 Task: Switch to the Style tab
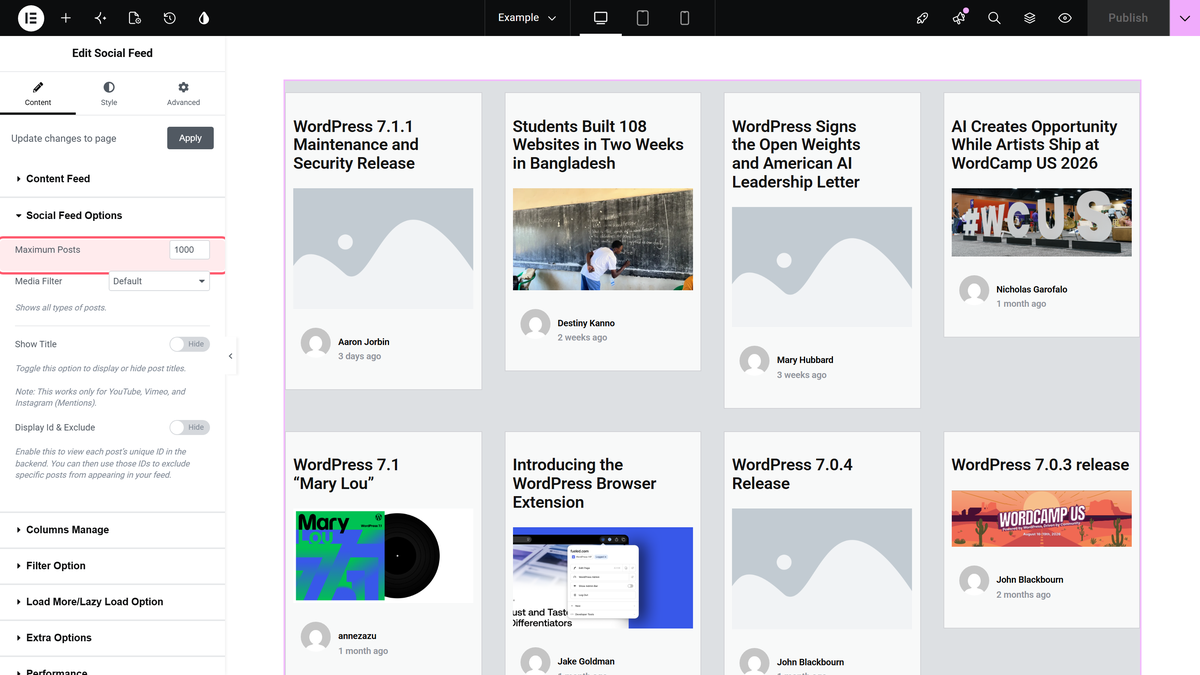pyautogui.click(x=109, y=94)
